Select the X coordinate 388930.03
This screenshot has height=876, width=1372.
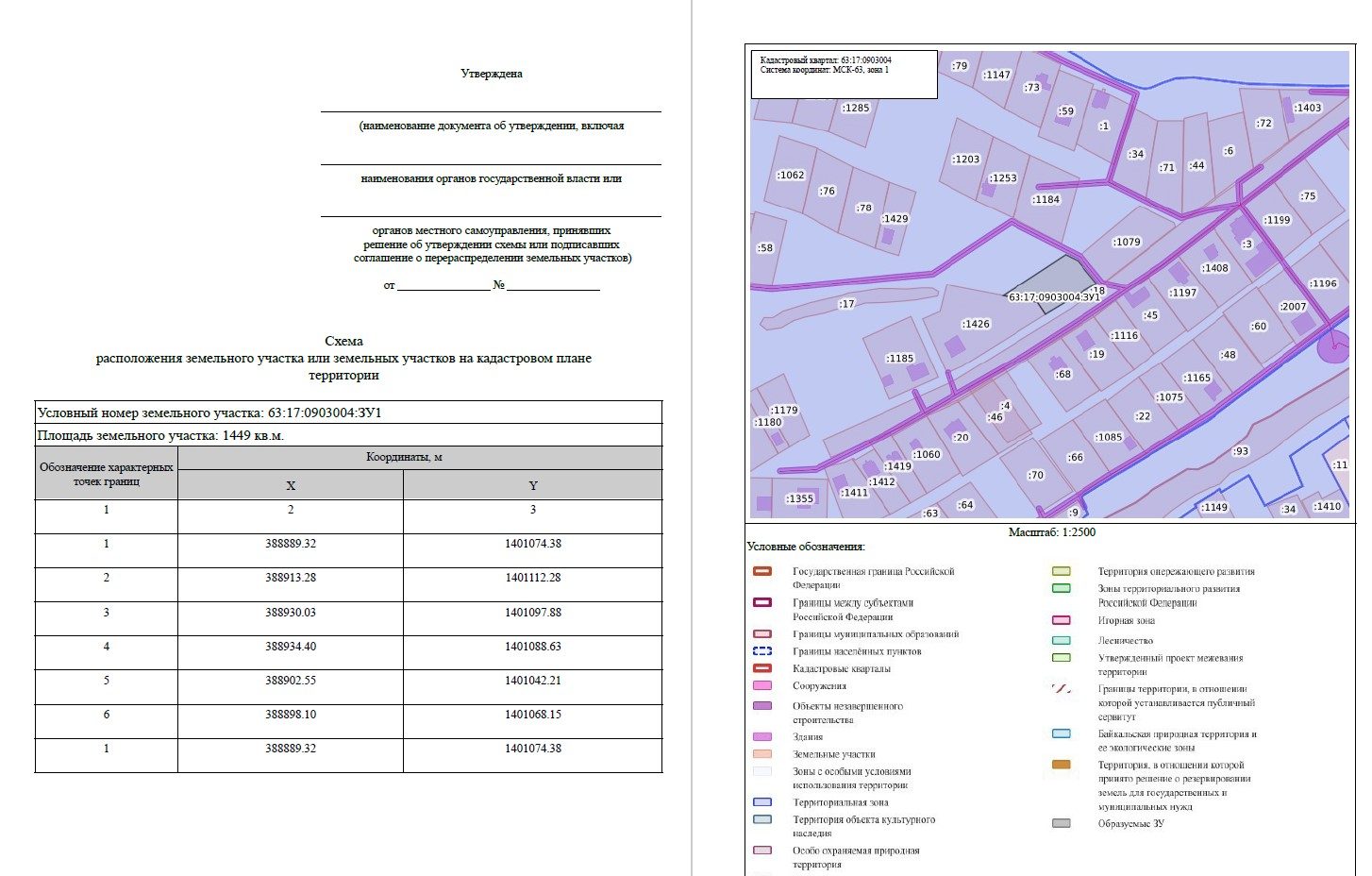(291, 613)
